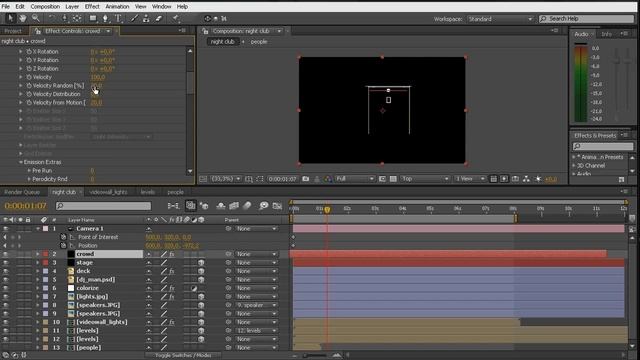Select the Pan Behind tool
This screenshot has height=360, width=640.
77,18
